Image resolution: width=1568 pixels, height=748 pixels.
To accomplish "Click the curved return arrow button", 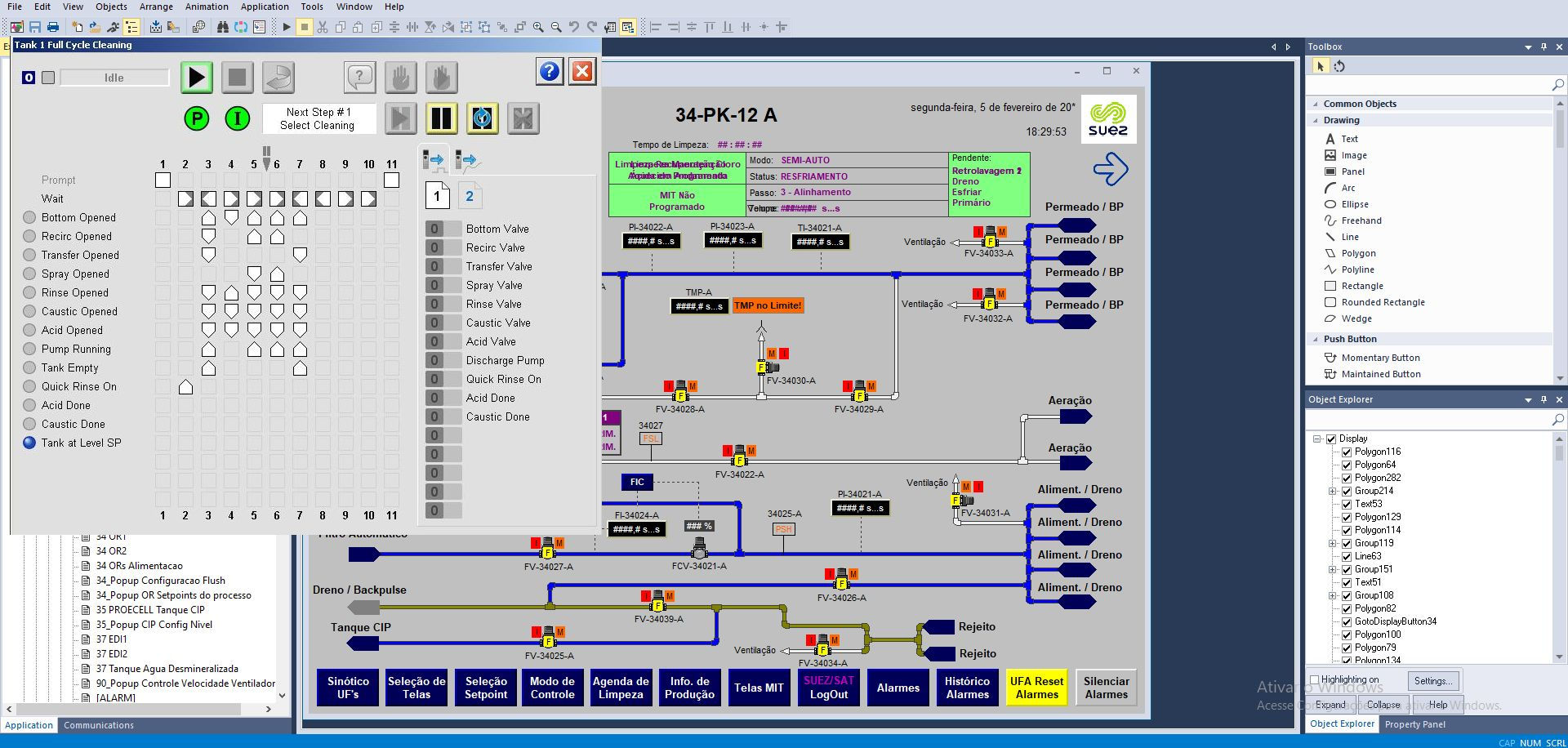I will [x=278, y=78].
